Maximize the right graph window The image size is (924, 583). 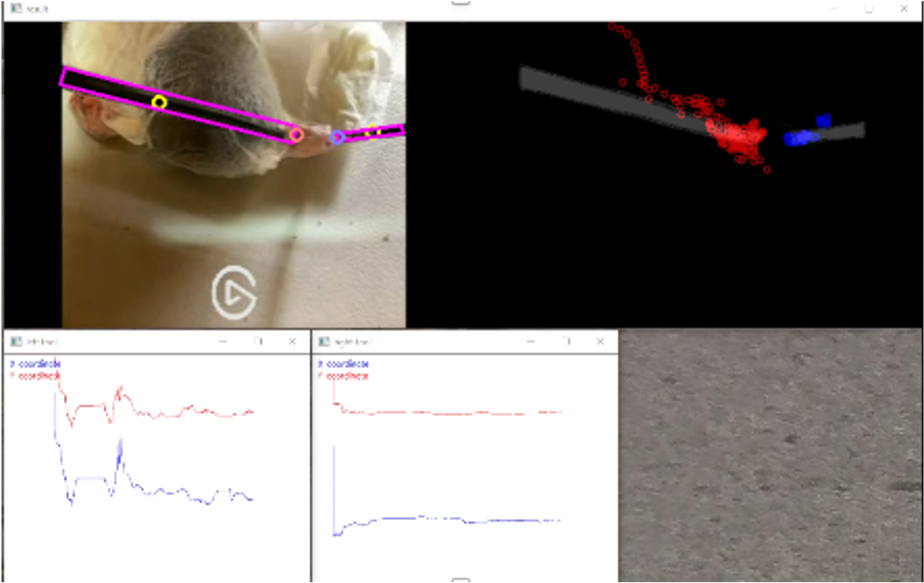tap(566, 341)
